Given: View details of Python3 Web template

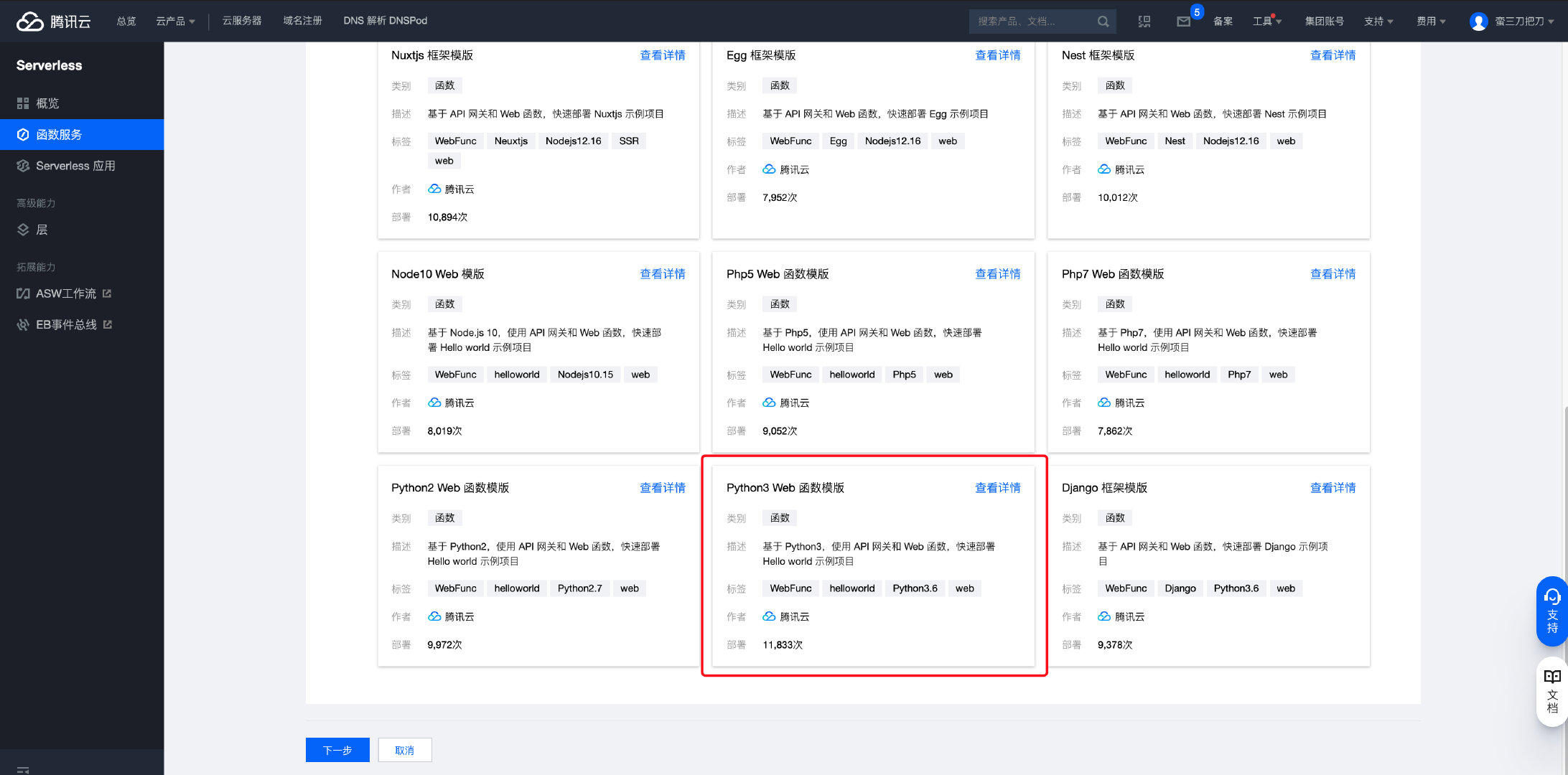Looking at the screenshot, I should 997,488.
